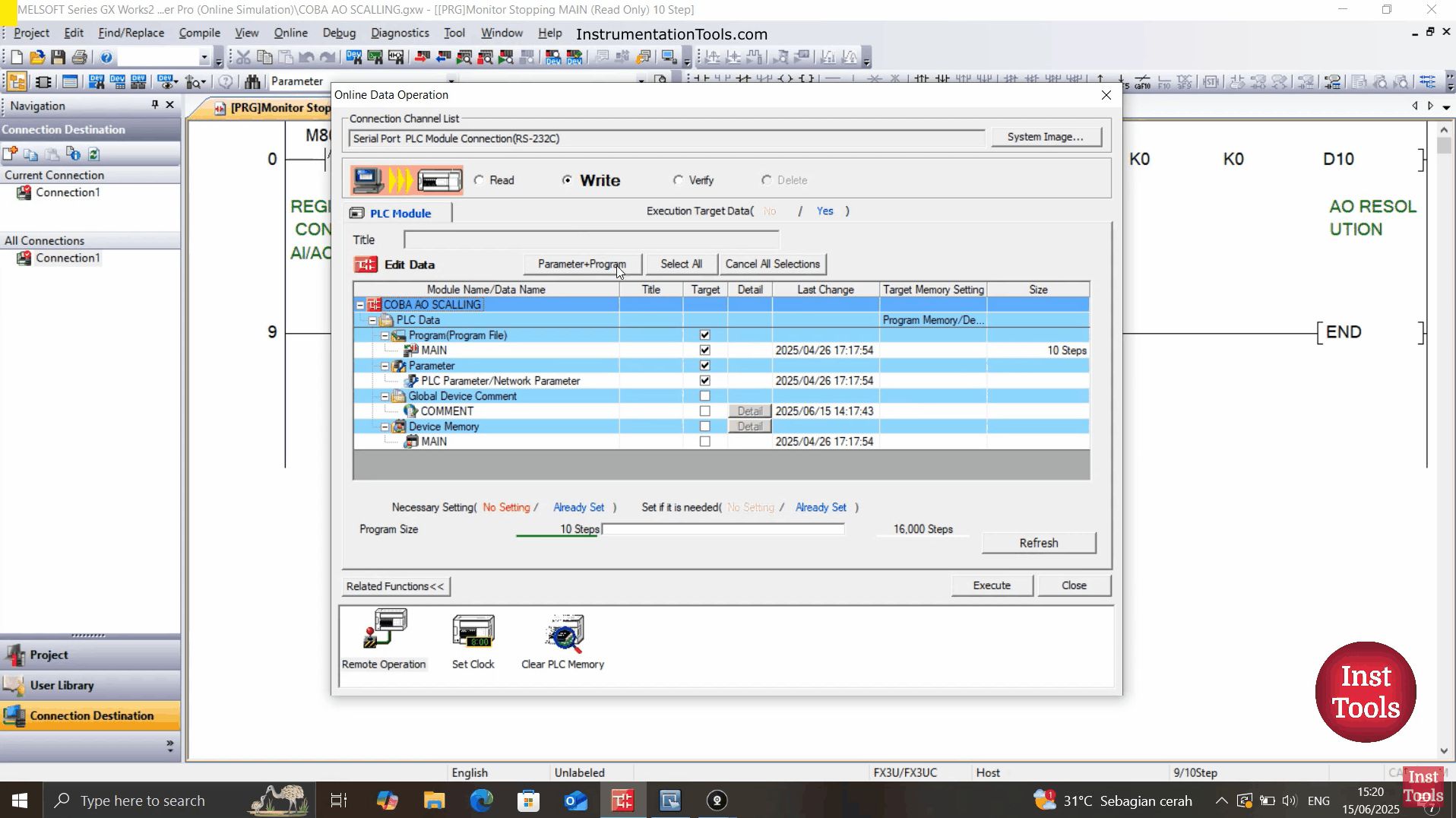
Task: Collapse the COBA AO SCALLING tree node
Action: 360,305
